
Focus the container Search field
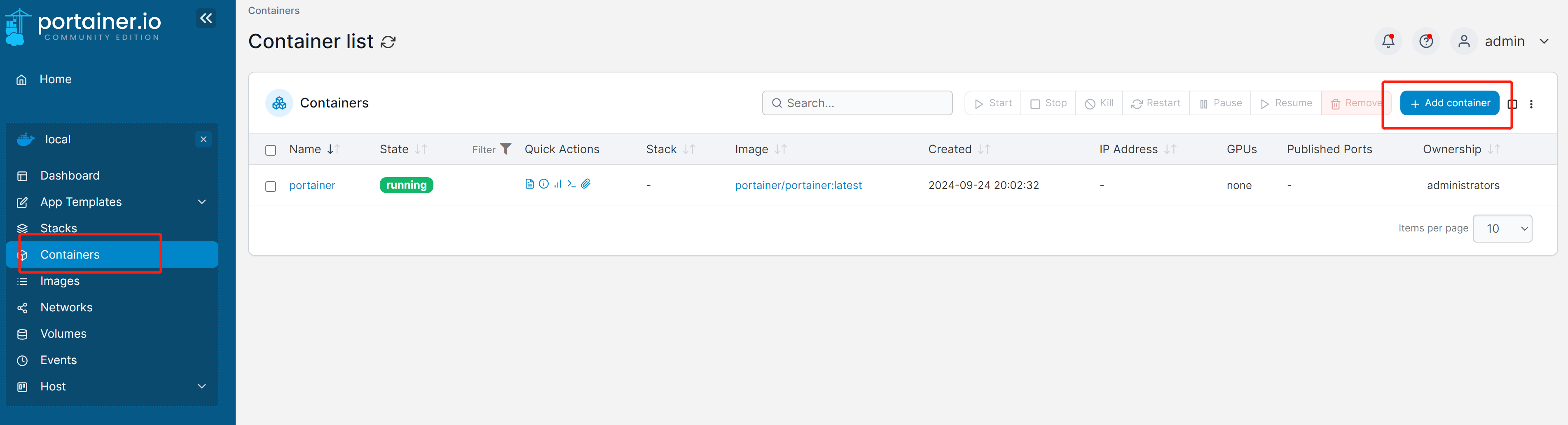pyautogui.click(x=857, y=103)
